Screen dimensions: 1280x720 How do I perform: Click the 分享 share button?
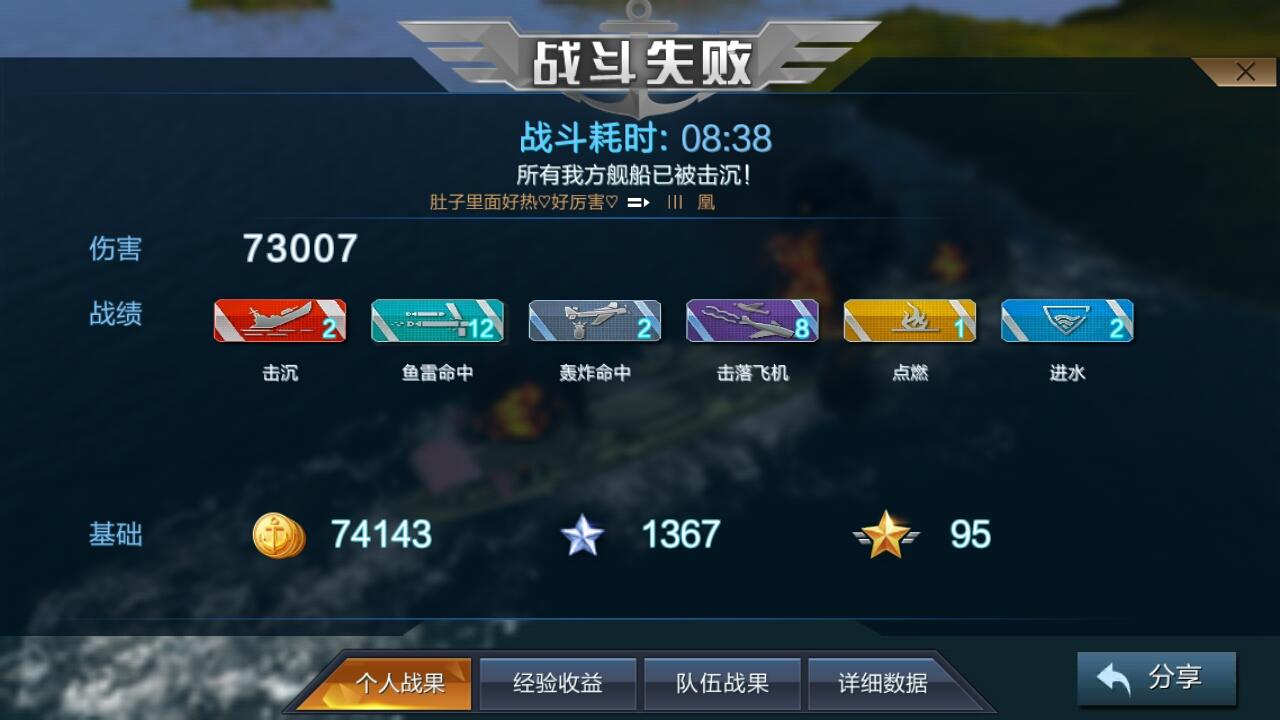coord(1157,678)
